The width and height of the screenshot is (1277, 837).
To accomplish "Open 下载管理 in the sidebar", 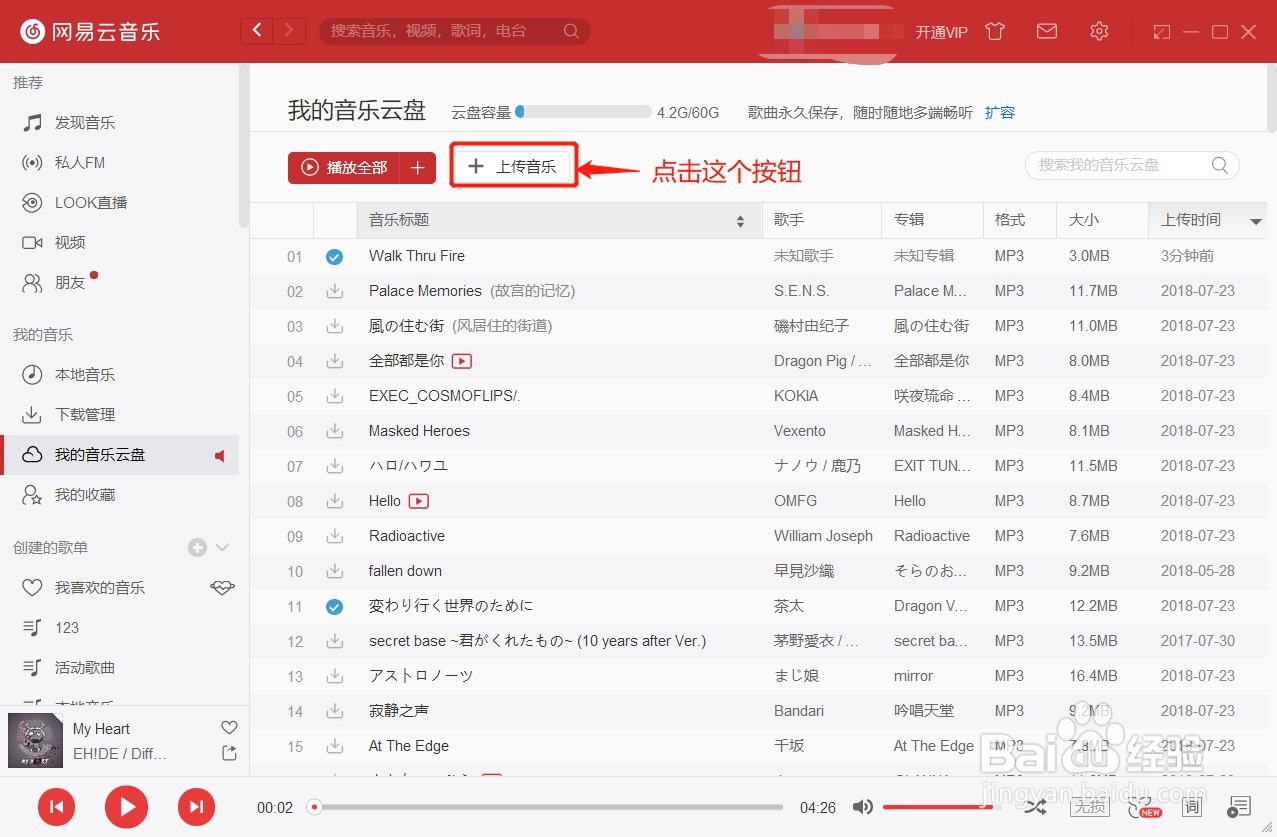I will pos(120,415).
